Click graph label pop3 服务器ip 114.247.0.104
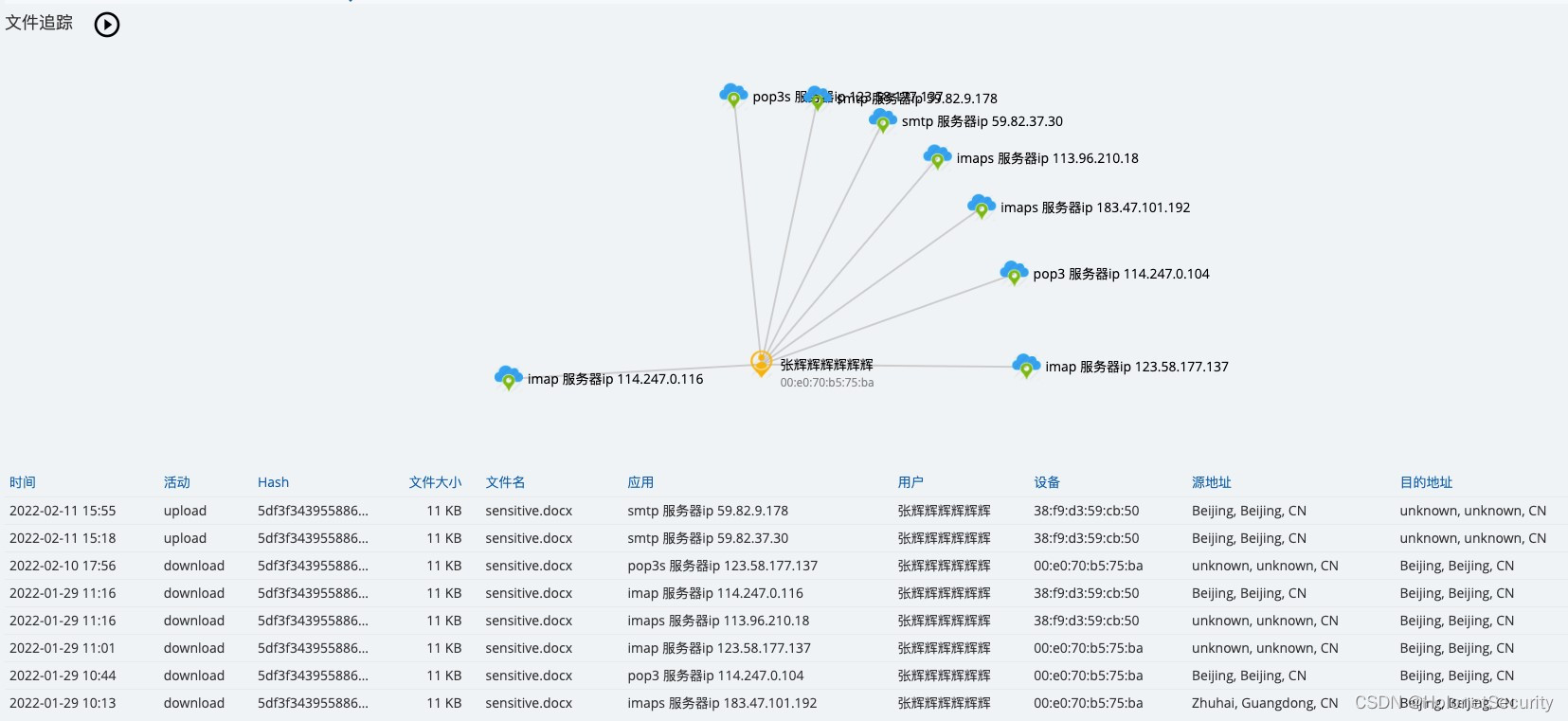 tap(1121, 274)
